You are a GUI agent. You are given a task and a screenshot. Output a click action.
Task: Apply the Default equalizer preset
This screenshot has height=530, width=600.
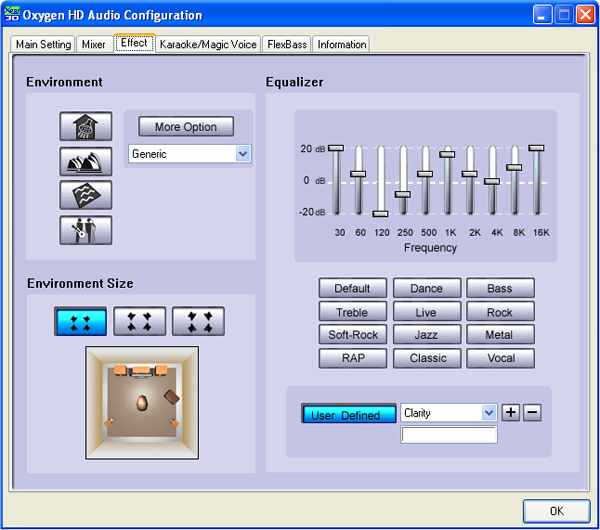coord(352,288)
